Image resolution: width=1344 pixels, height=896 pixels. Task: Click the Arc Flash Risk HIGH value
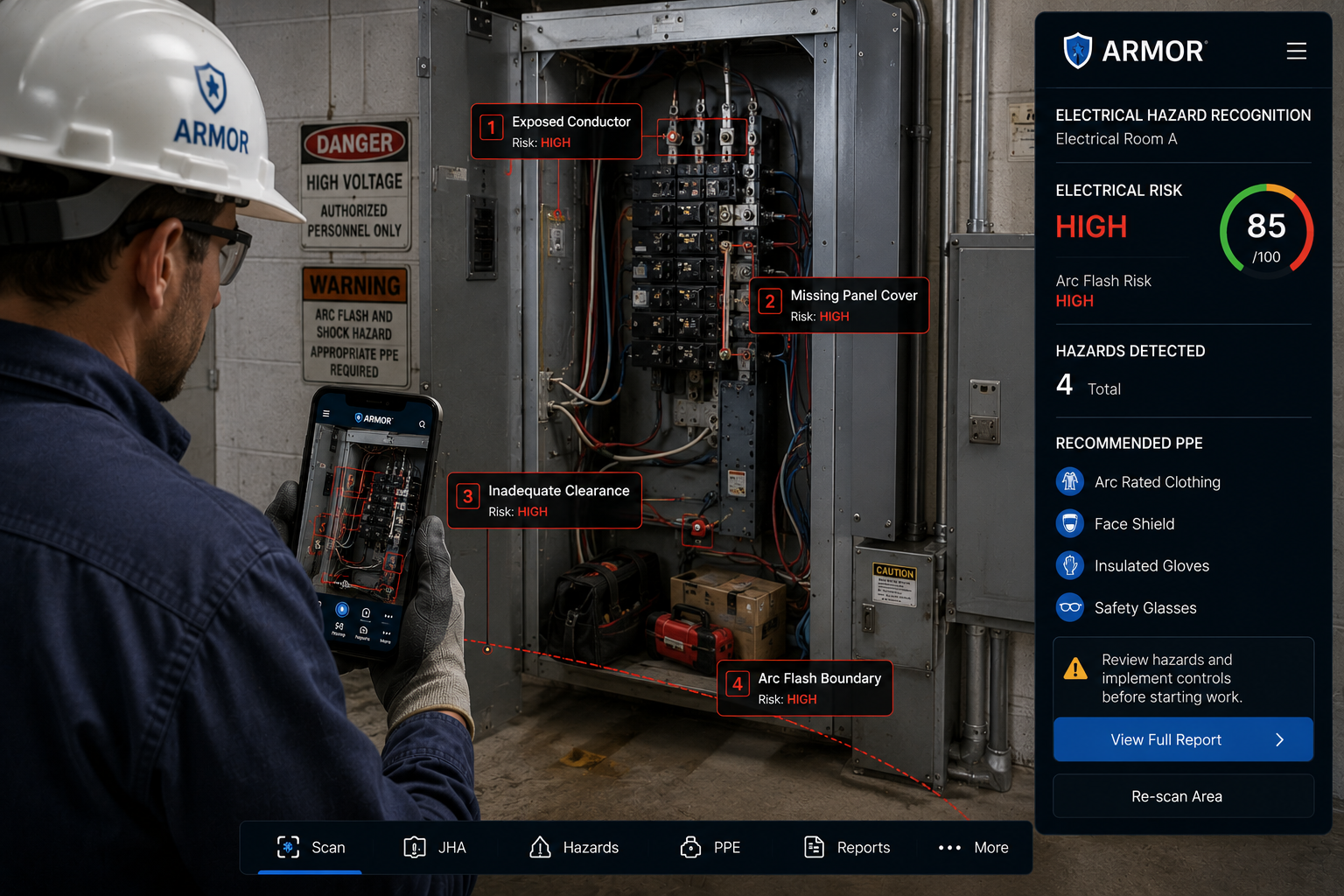pyautogui.click(x=1074, y=301)
